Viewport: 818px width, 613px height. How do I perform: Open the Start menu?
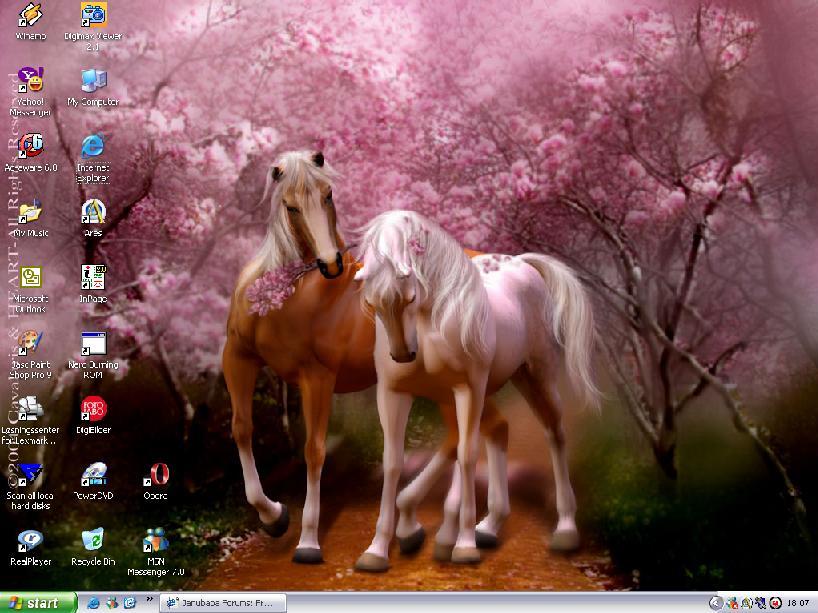point(38,603)
